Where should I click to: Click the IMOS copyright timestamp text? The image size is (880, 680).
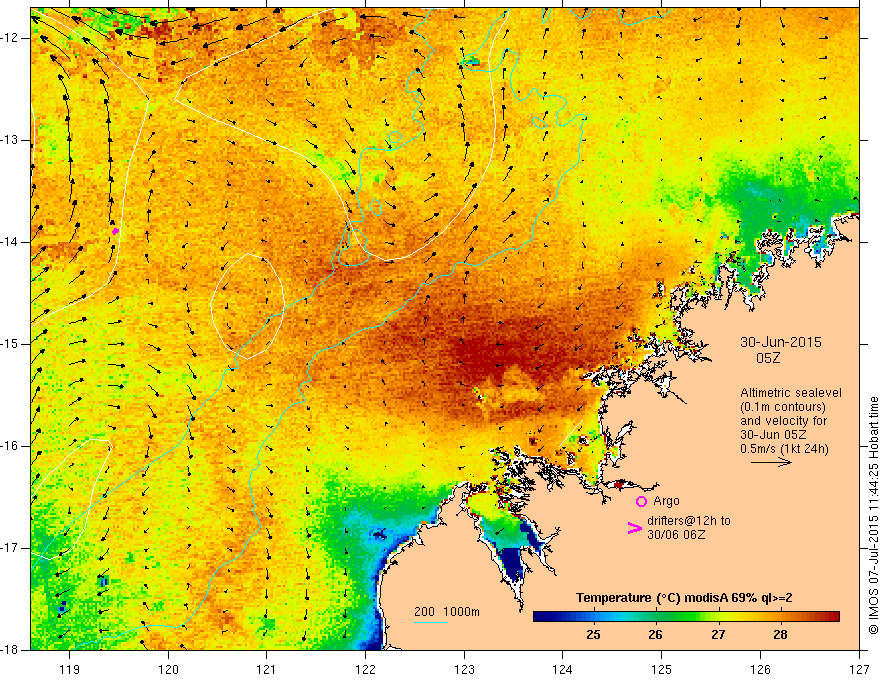(x=873, y=516)
